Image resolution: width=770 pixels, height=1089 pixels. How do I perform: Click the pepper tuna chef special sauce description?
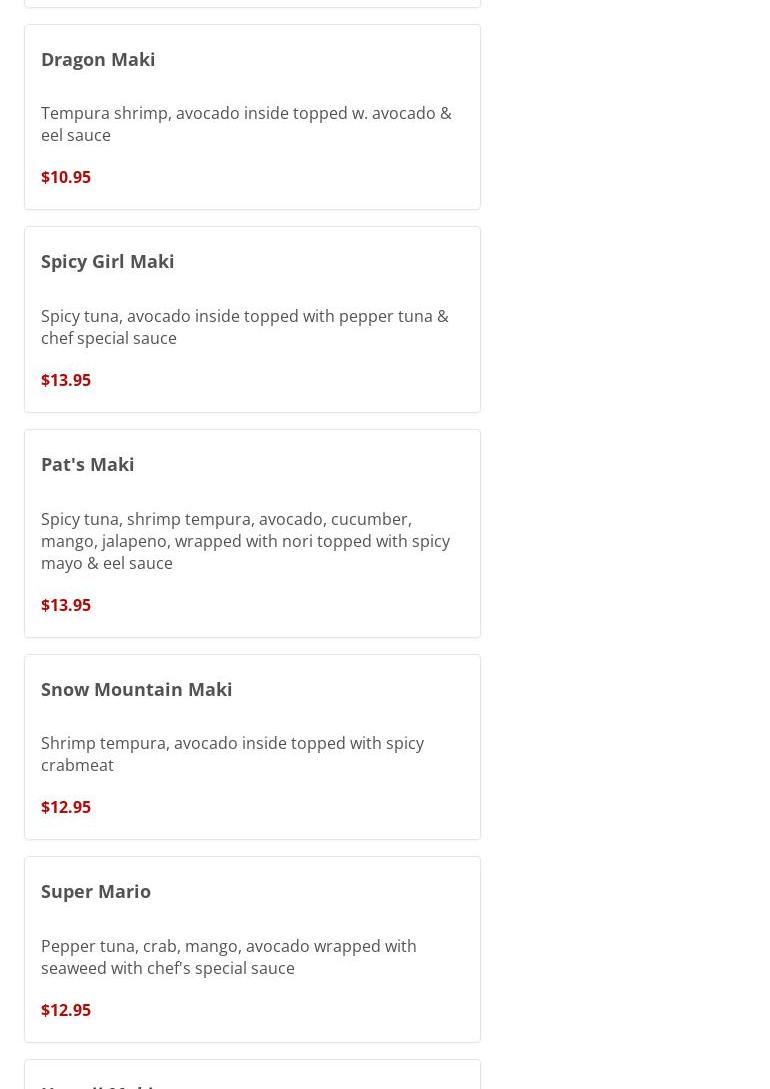[x=244, y=327]
